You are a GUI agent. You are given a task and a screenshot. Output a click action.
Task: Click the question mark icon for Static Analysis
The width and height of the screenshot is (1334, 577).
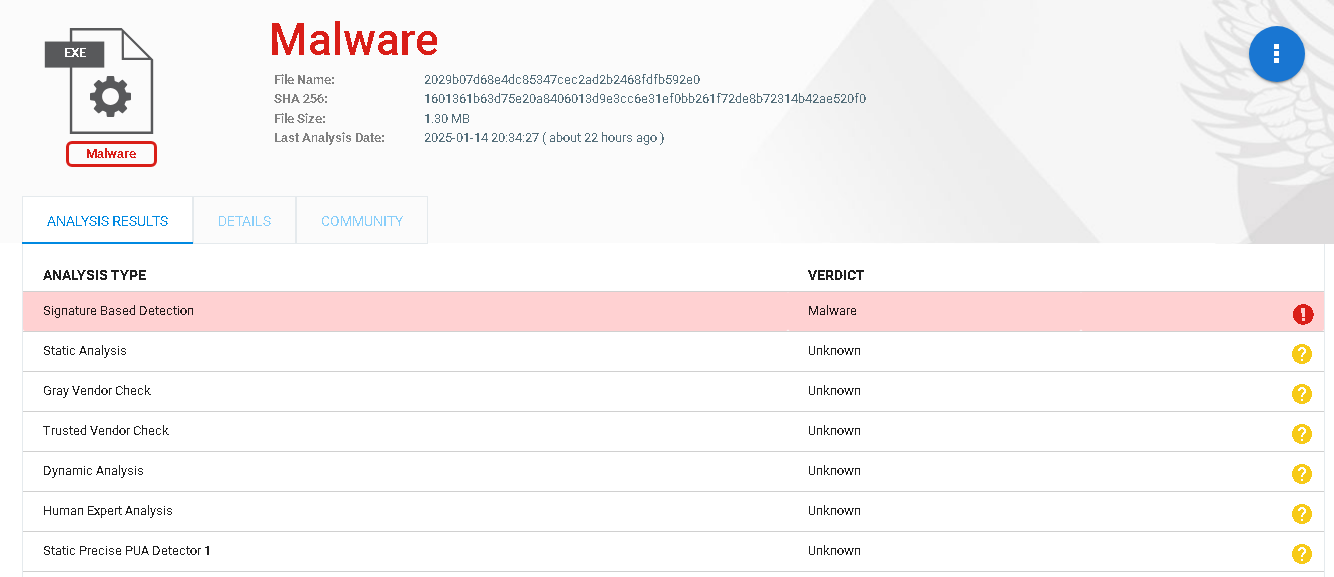(x=1301, y=354)
